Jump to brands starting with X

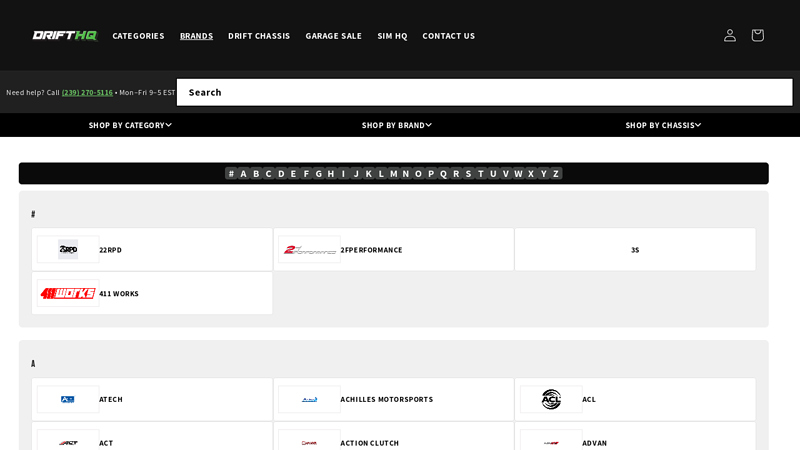pyautogui.click(x=531, y=173)
